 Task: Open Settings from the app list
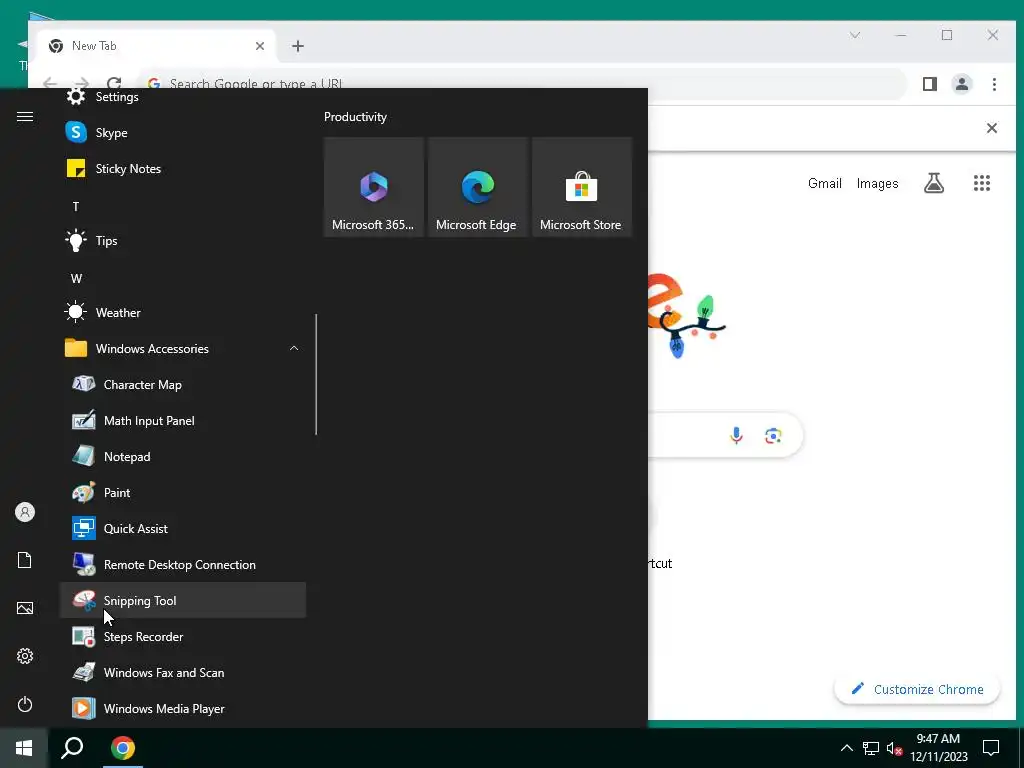pos(183,97)
